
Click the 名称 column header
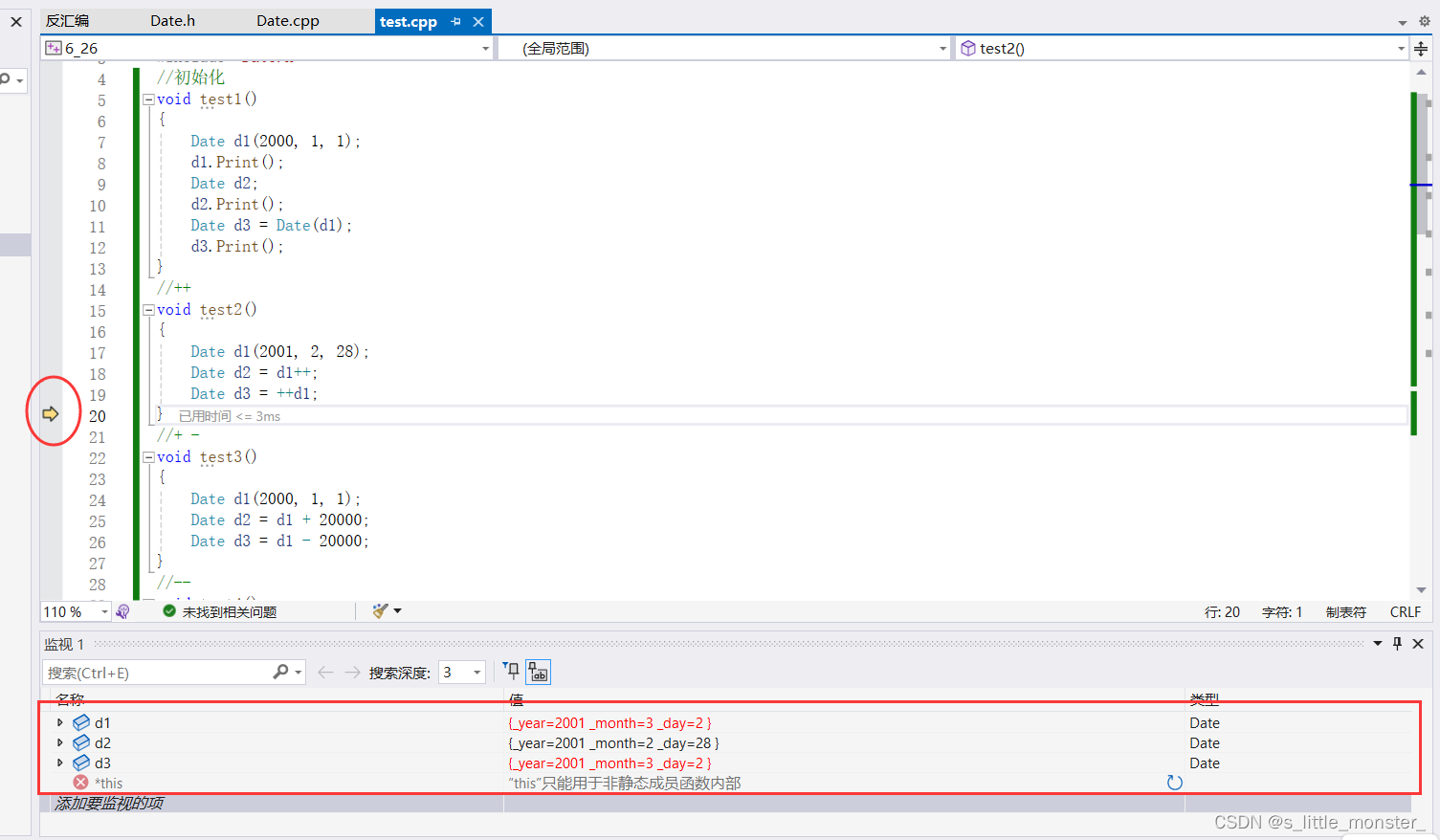coord(71,699)
